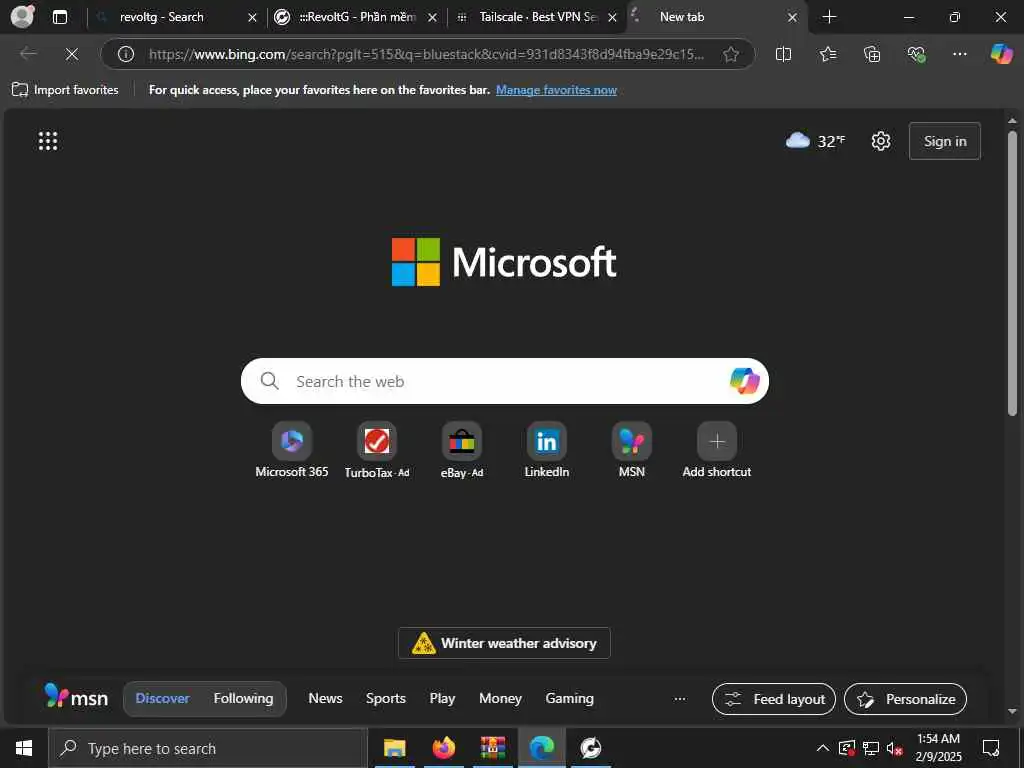Open the Edge profile avatar
The height and width of the screenshot is (768, 1024).
[23, 16]
